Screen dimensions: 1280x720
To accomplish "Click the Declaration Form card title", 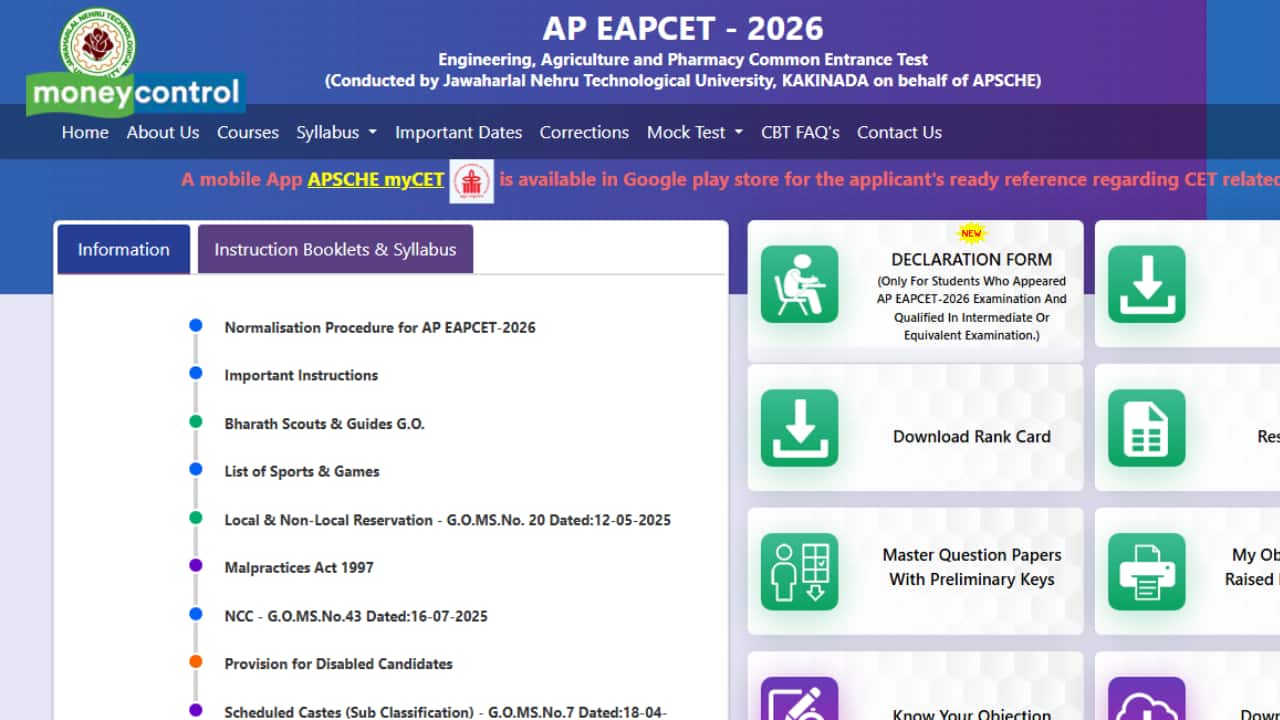I will coord(972,260).
